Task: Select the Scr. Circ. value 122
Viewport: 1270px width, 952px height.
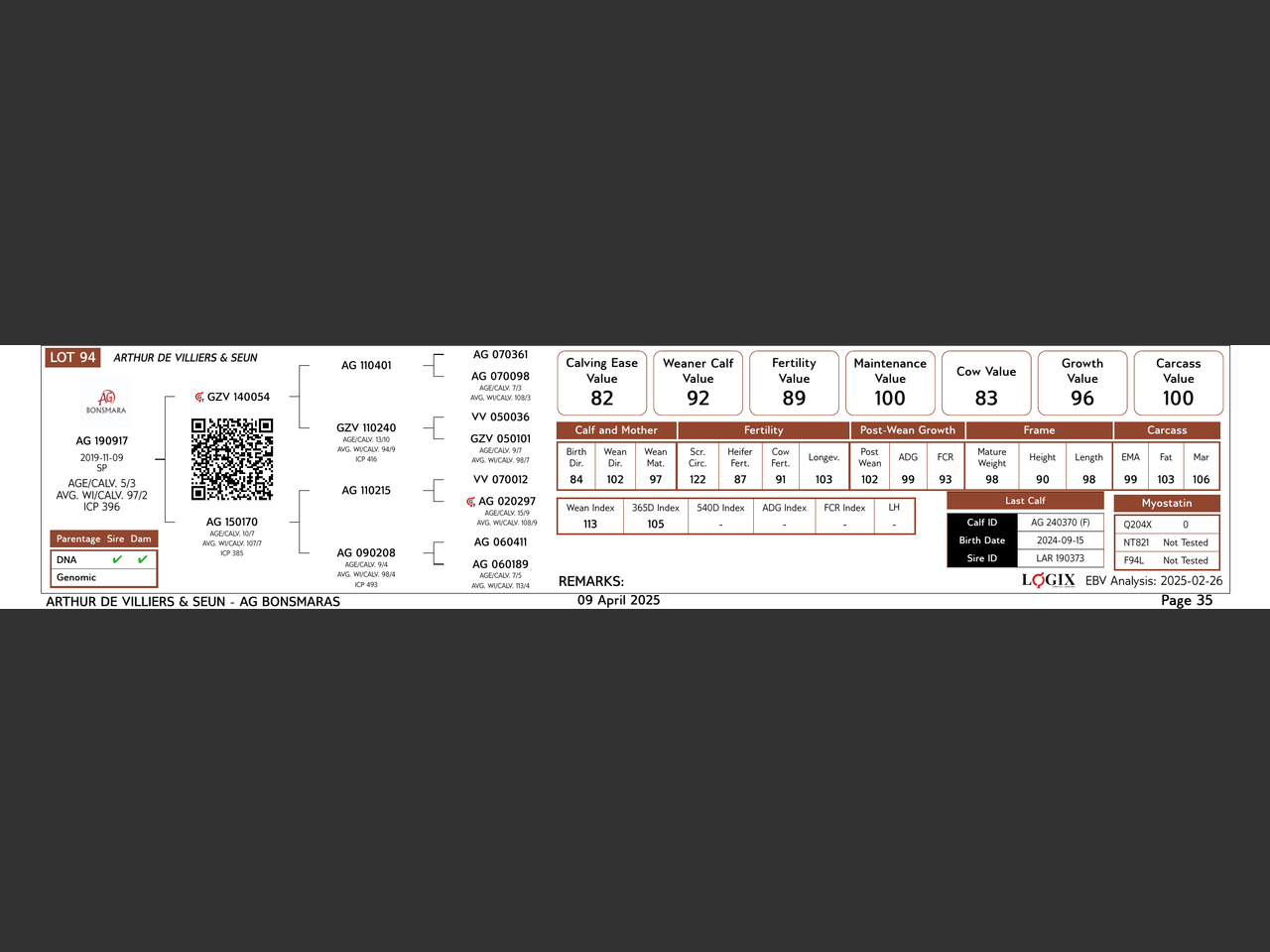Action: 698,479
